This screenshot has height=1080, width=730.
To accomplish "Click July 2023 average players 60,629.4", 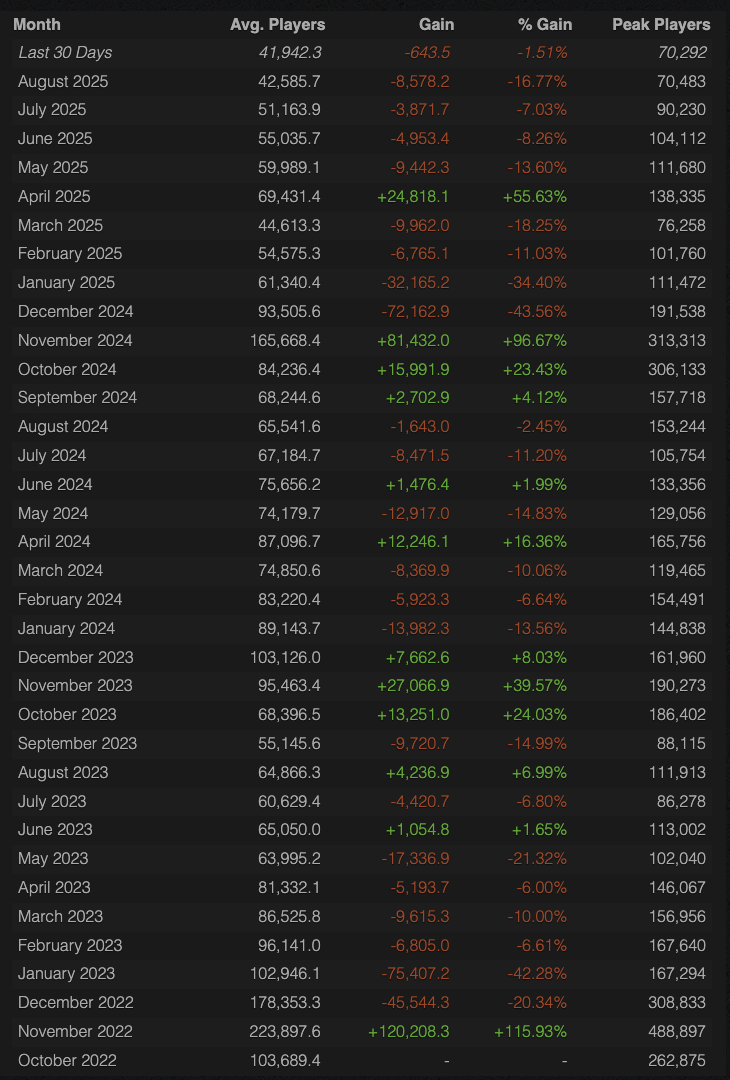I will click(x=289, y=801).
